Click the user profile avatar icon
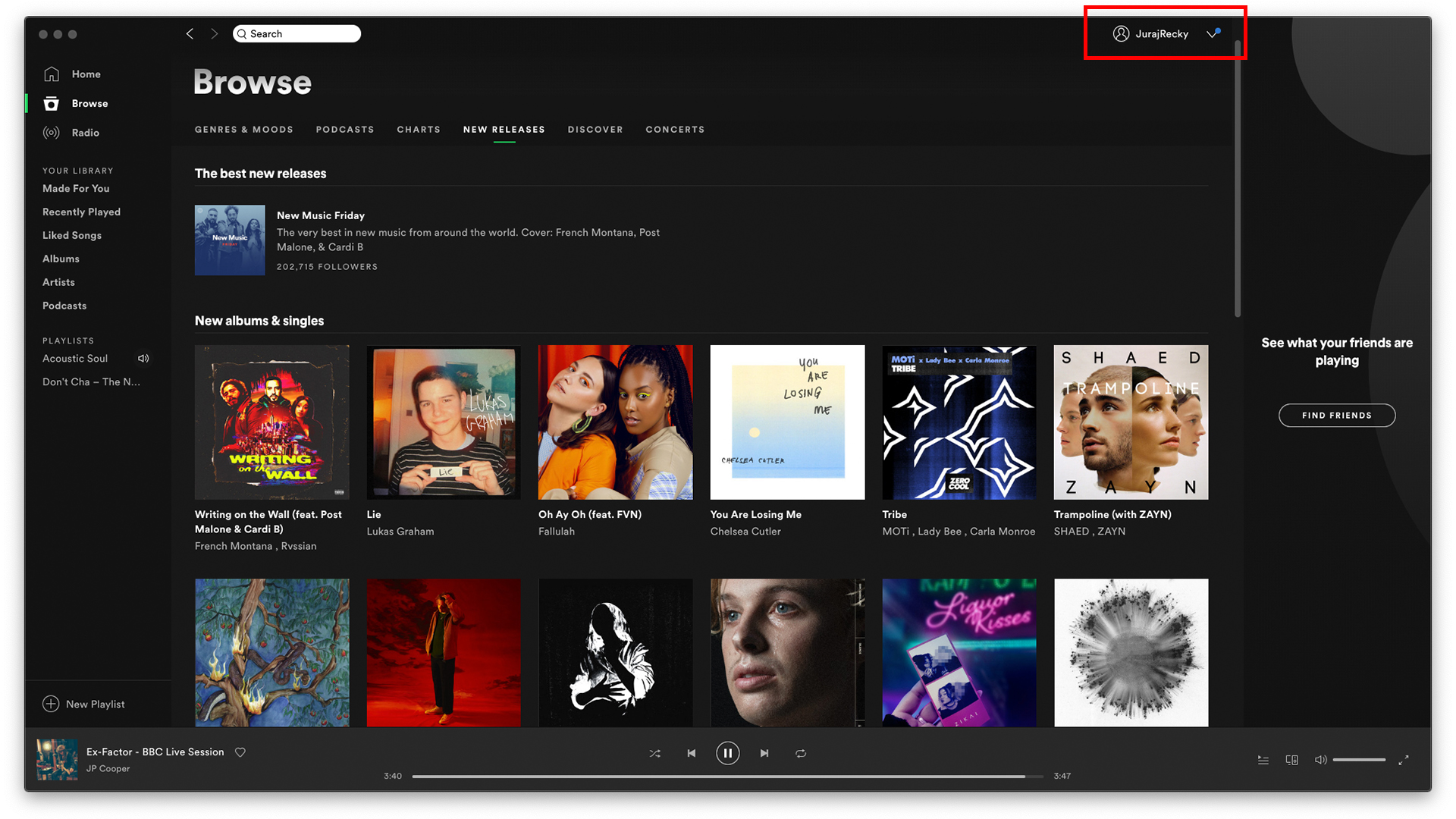This screenshot has height=819, width=1456. [1121, 33]
